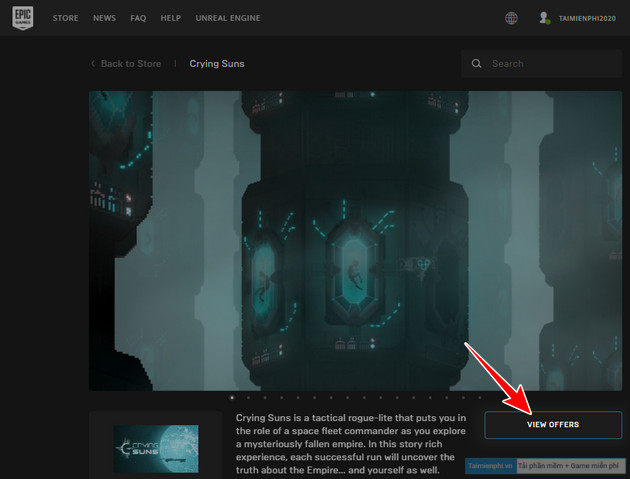Viewport: 630px width, 479px height.
Task: Open the FAQ menu item
Action: (x=138, y=18)
